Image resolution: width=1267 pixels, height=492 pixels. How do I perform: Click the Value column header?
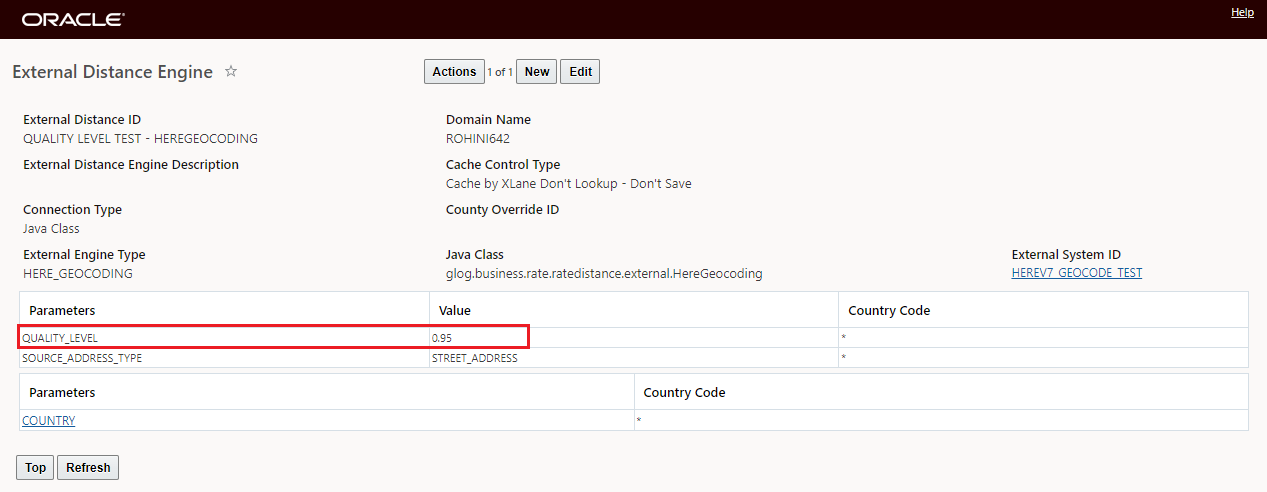click(x=455, y=311)
